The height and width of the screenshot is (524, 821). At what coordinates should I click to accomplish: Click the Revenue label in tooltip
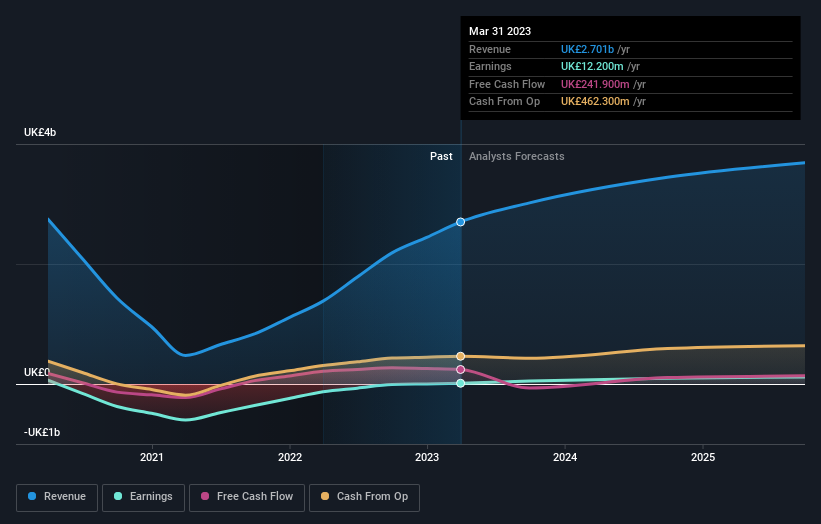[x=490, y=49]
